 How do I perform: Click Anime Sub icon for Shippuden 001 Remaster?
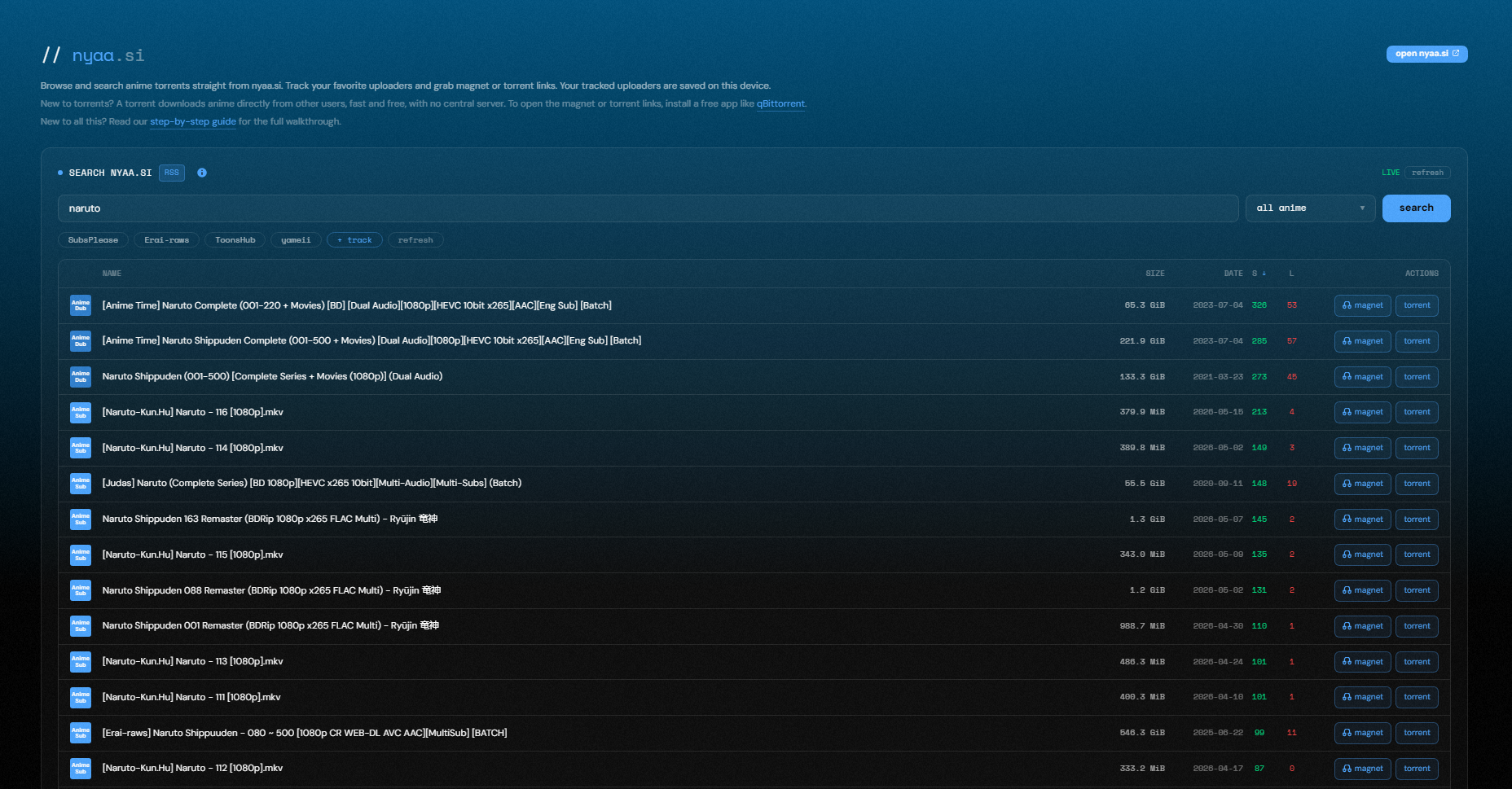tap(81, 626)
